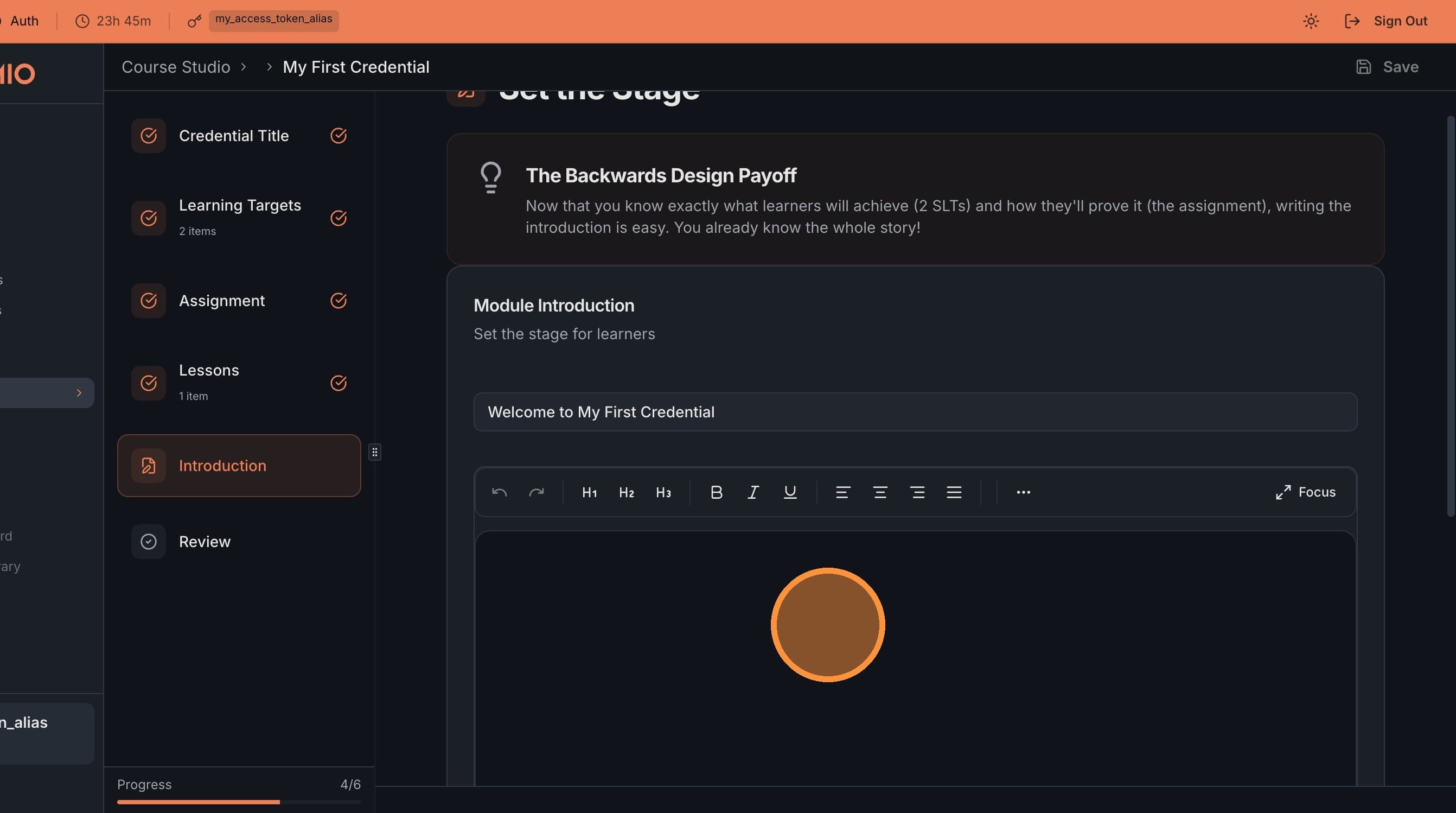Click the undo icon in editor toolbar
The height and width of the screenshot is (813, 1456).
(499, 492)
